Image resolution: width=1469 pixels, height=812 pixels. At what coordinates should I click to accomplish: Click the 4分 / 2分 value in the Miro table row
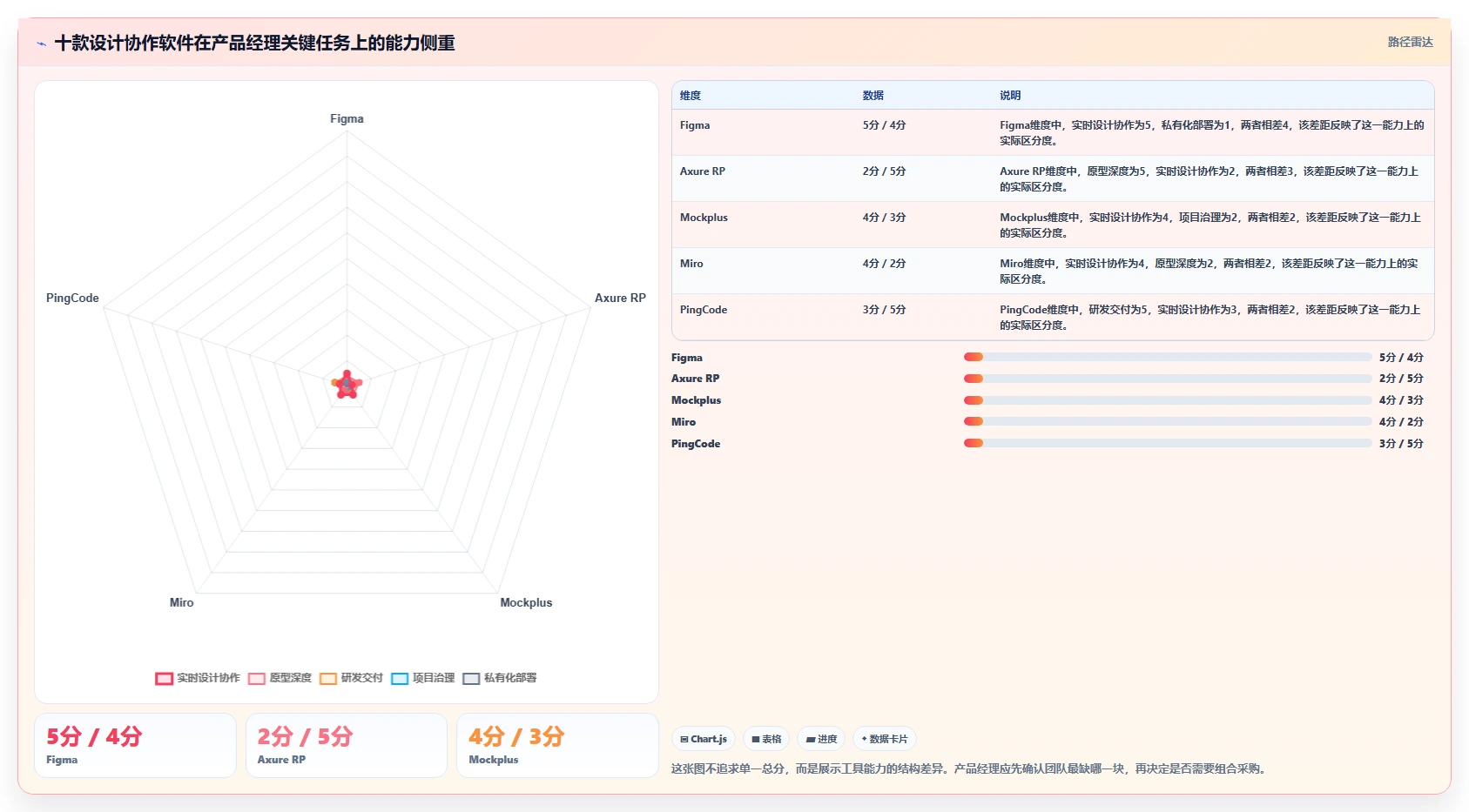tap(884, 264)
